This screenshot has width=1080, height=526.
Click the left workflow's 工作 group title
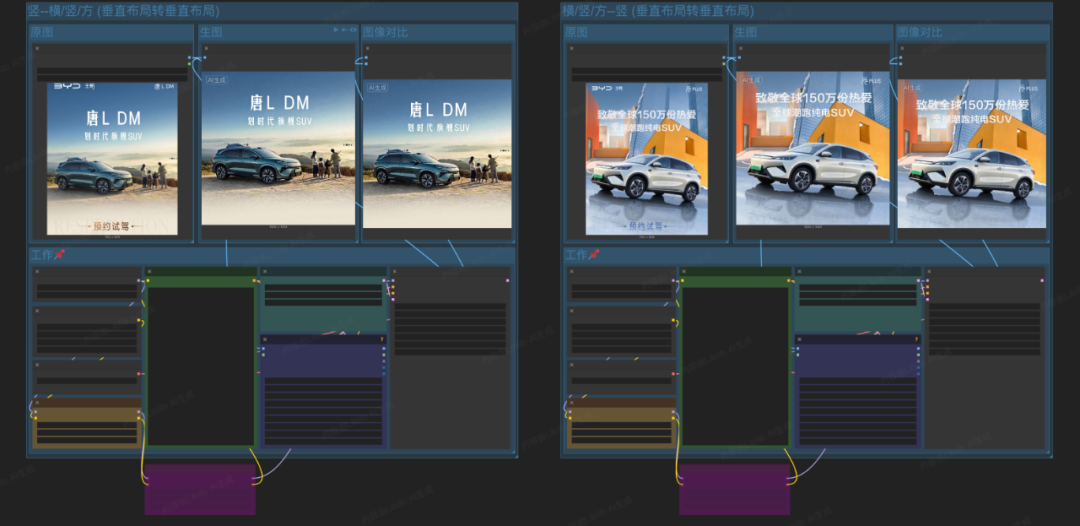[47, 255]
